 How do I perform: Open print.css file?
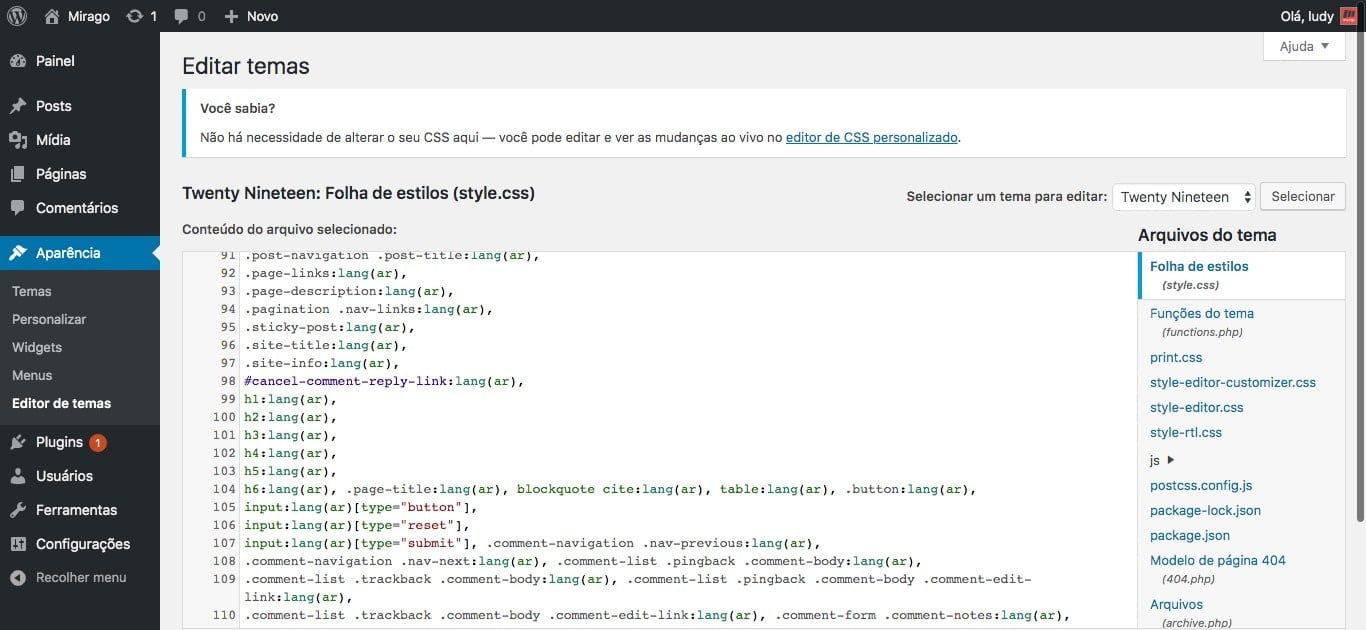tap(1176, 357)
